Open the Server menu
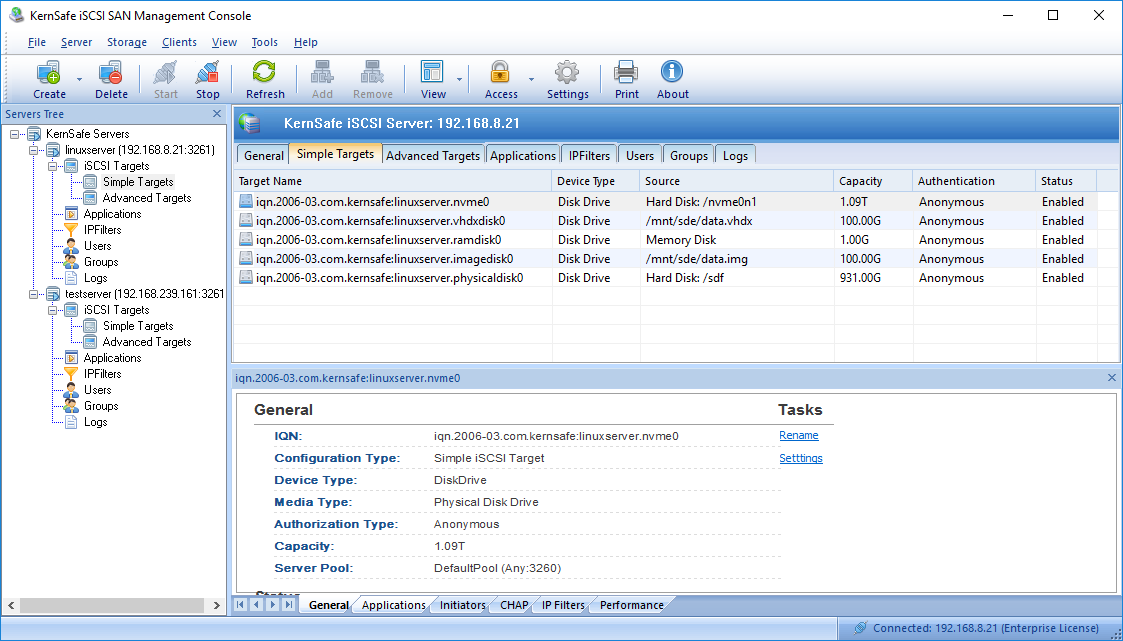Screen dimensions: 1123x641 (77, 42)
